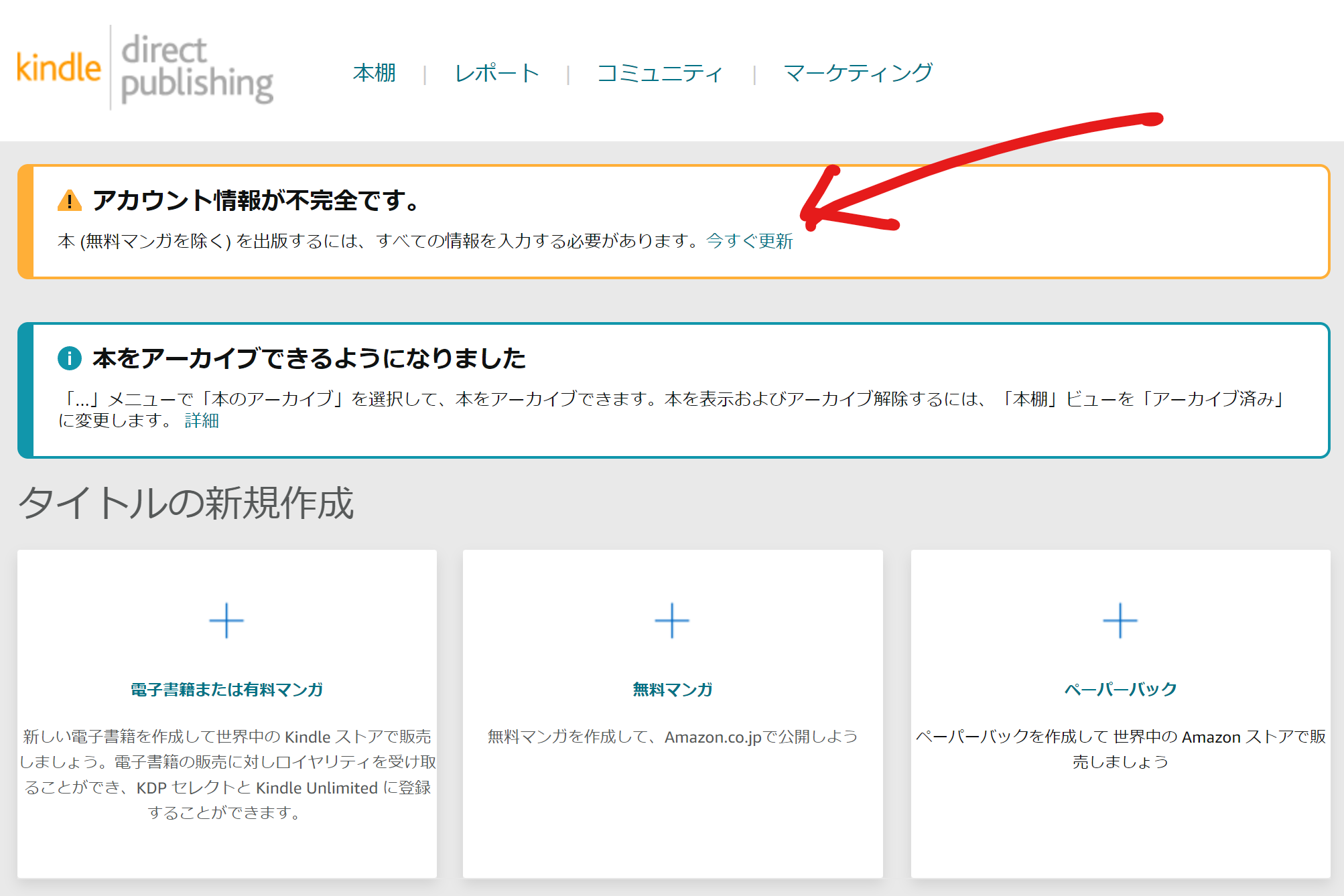The image size is (1344, 896).
Task: Click the 今すぐ更新 update now link
Action: point(750,241)
